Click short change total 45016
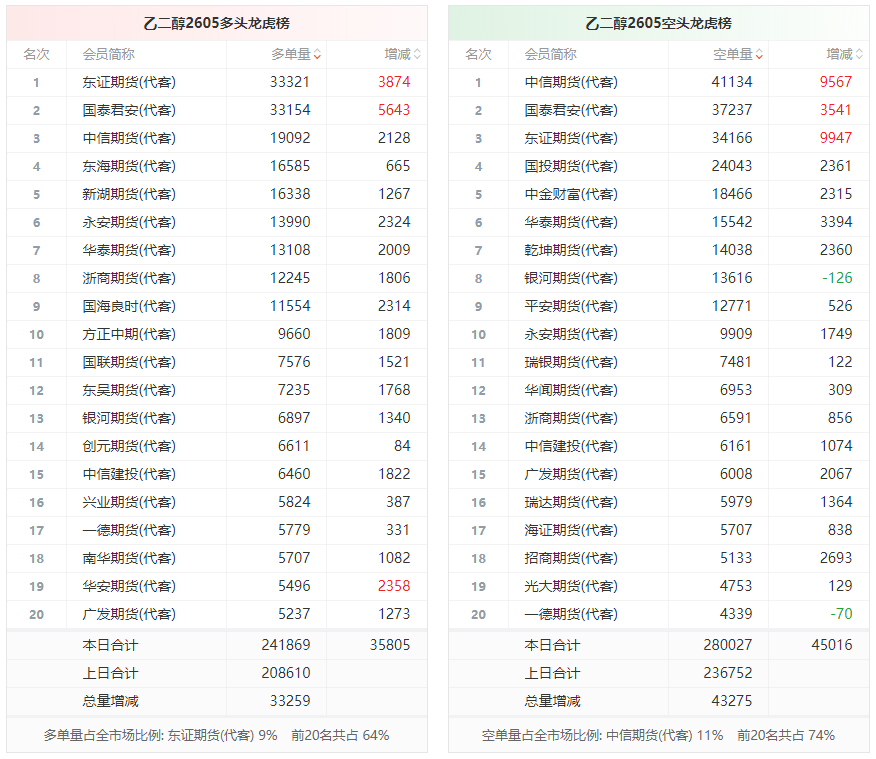The image size is (876, 759). [x=832, y=645]
